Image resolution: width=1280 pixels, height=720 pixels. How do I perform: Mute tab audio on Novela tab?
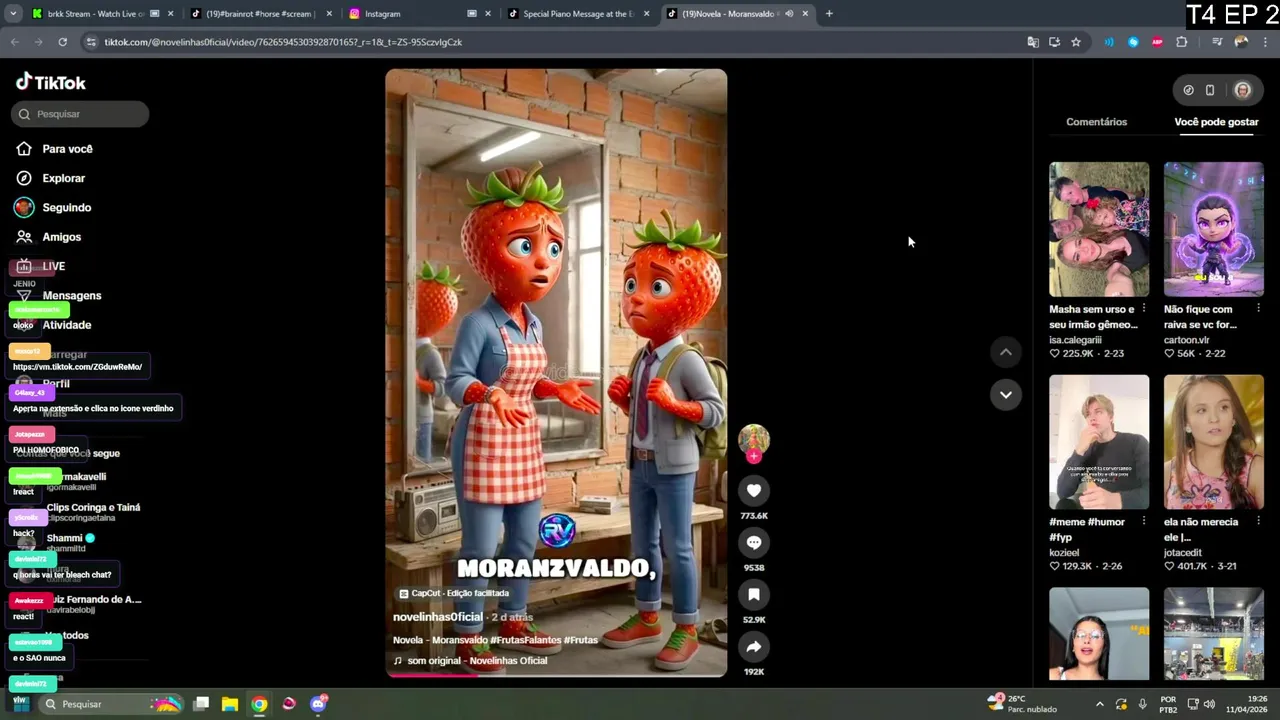pyautogui.click(x=789, y=14)
